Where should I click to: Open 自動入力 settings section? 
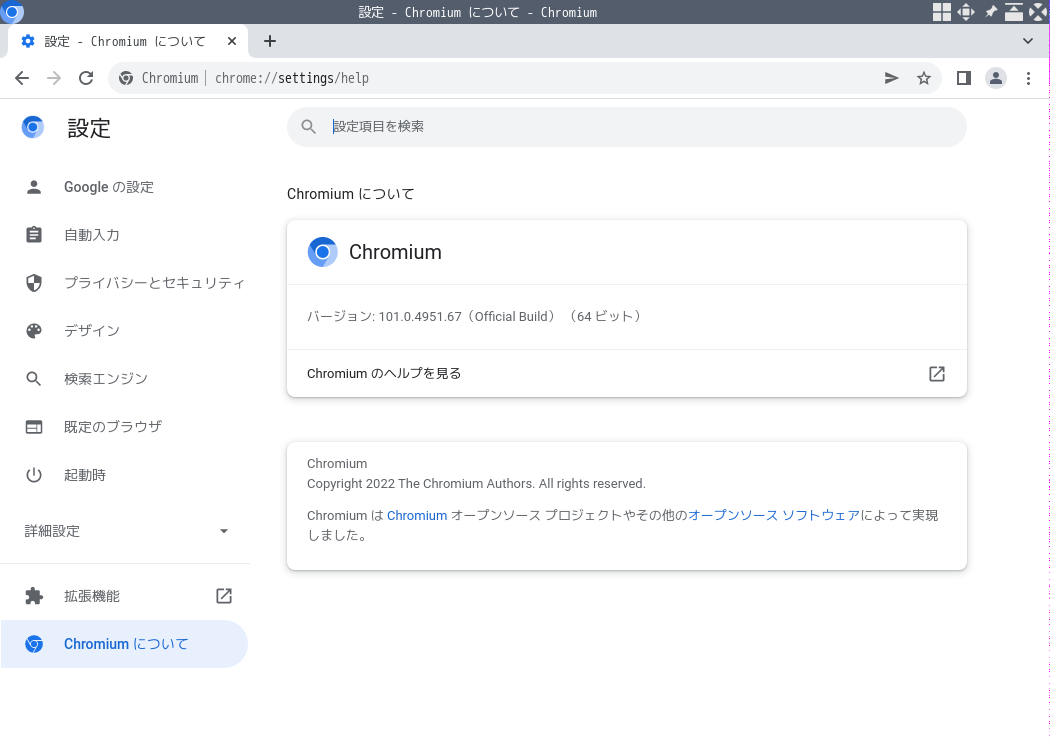click(x=125, y=235)
